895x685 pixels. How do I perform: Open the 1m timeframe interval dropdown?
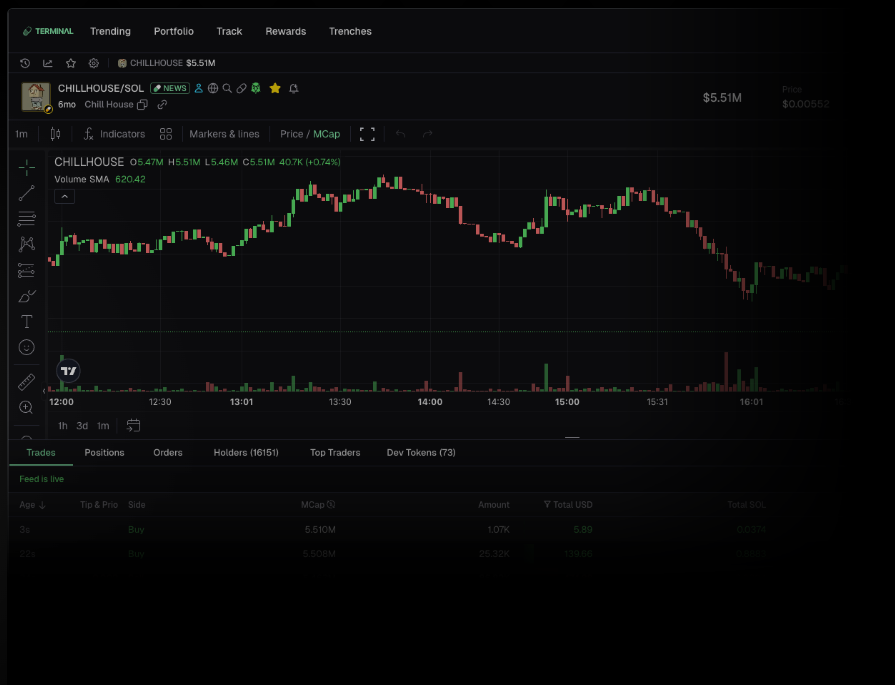point(21,134)
